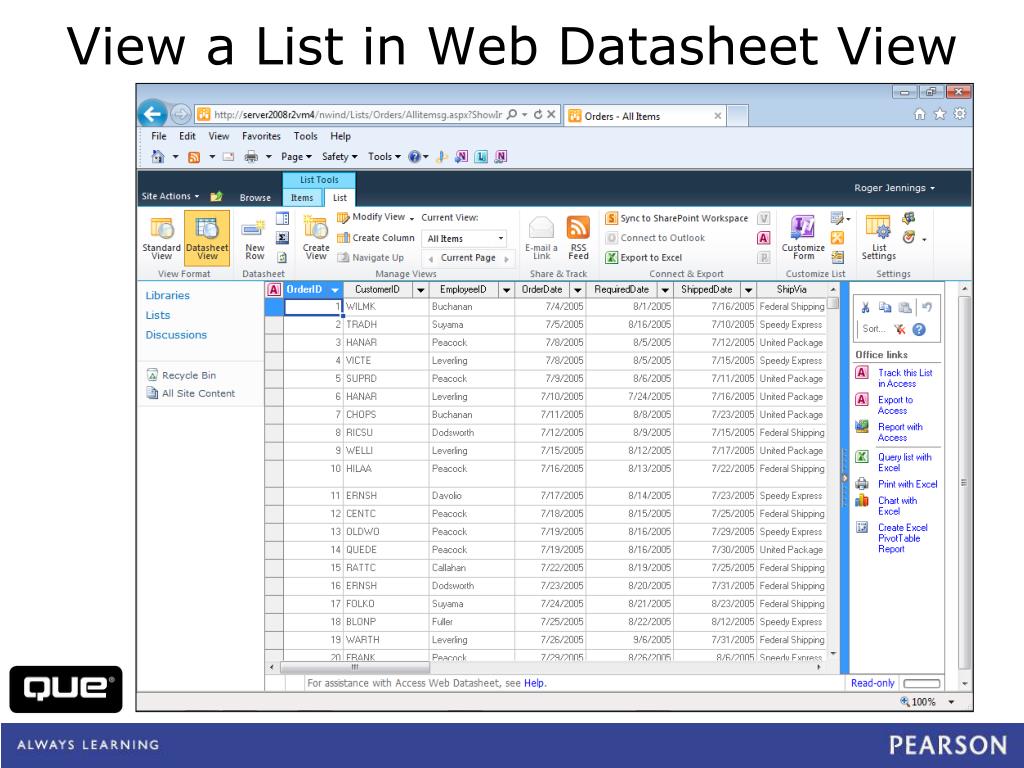Open the Libraries link
Viewport: 1024px width, 768px height.
point(167,295)
